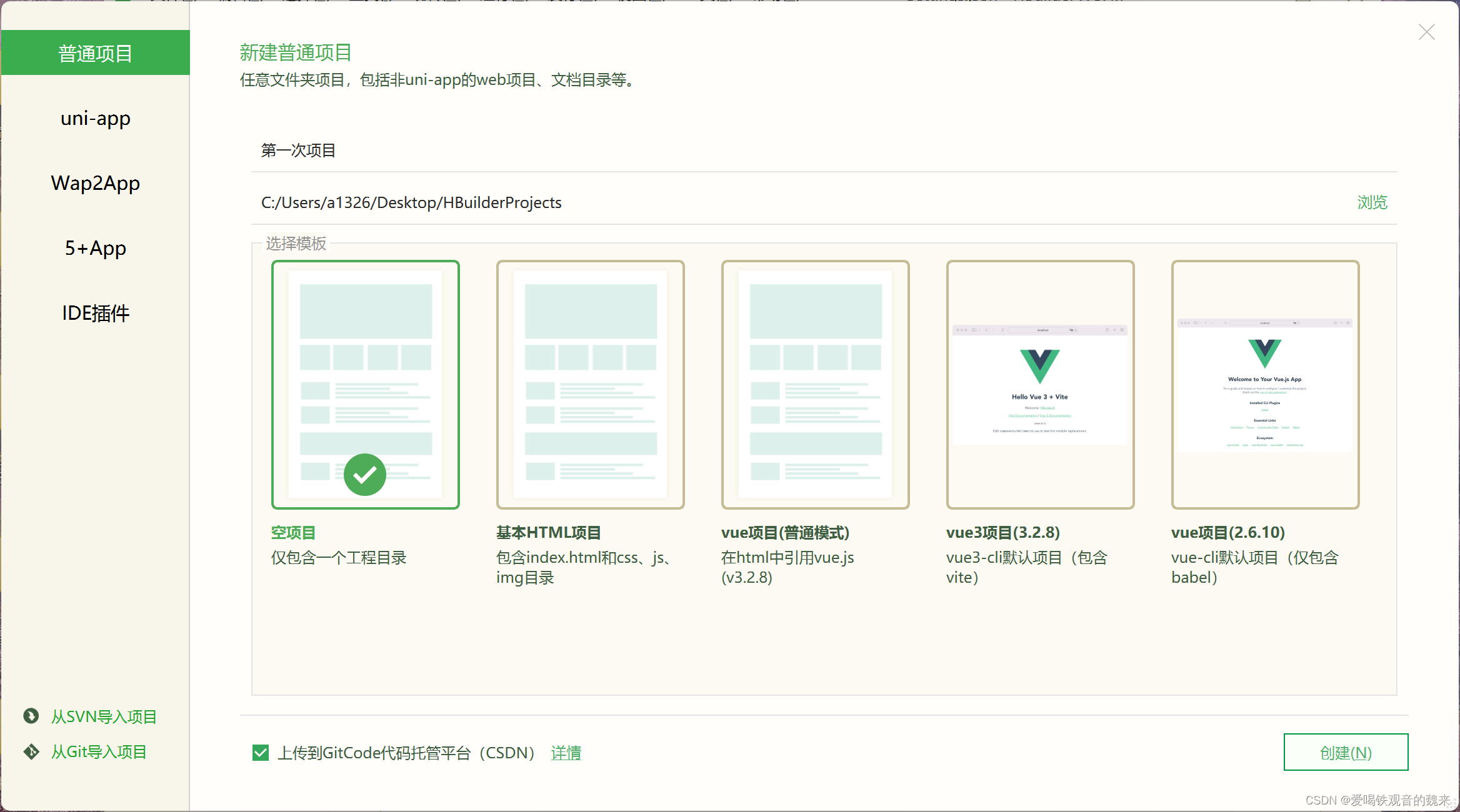Click the 浏览 link to change path
The image size is (1460, 812).
pos(1371,202)
